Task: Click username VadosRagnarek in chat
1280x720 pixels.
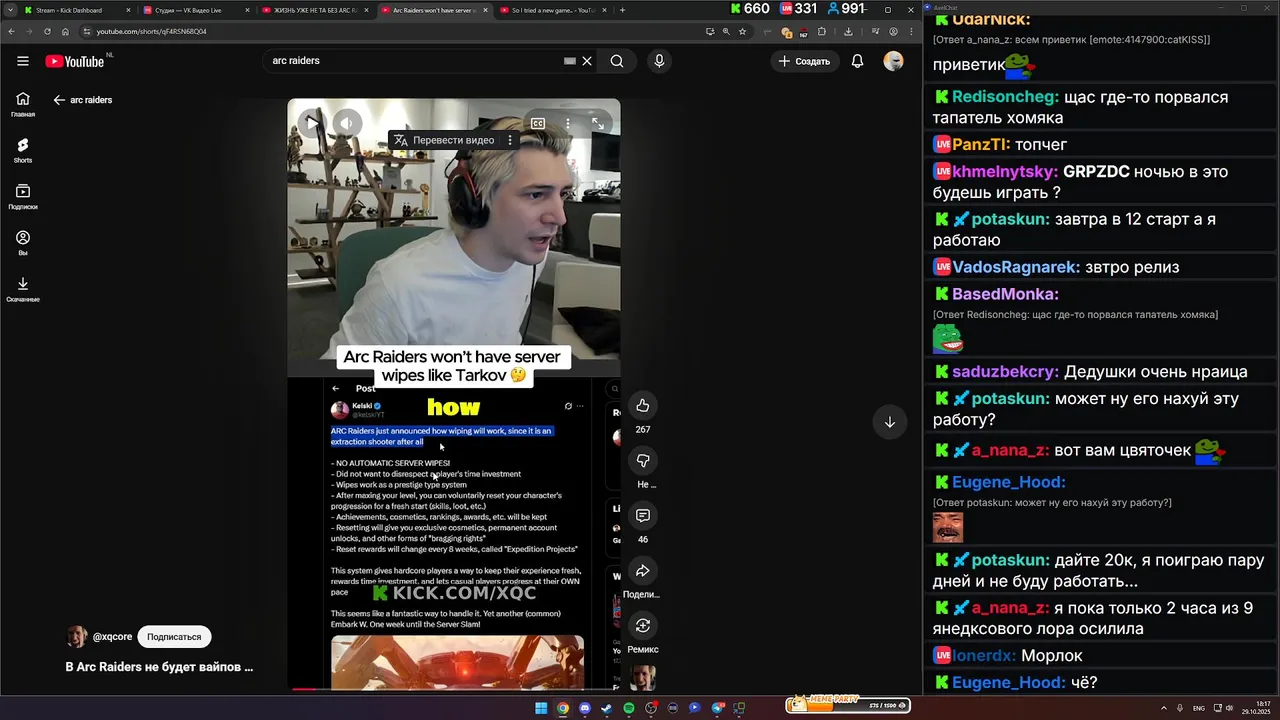Action: (1016, 267)
